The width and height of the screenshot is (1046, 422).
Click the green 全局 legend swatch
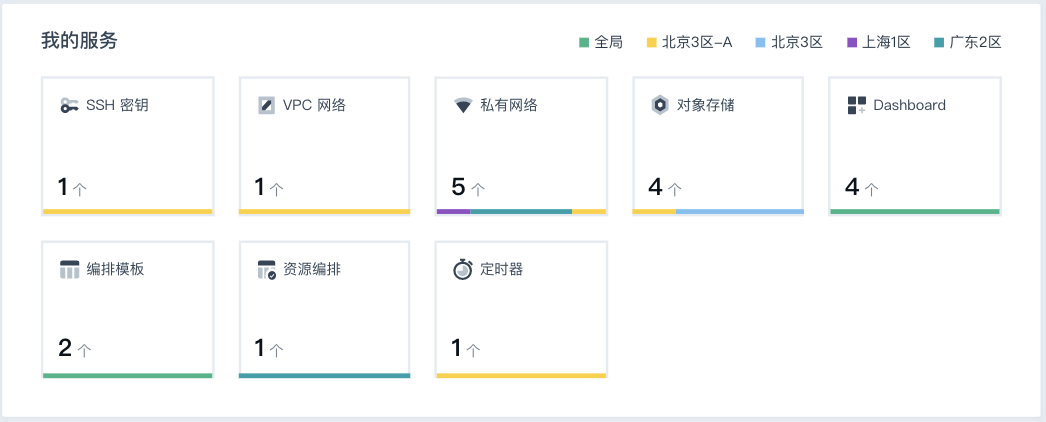584,42
